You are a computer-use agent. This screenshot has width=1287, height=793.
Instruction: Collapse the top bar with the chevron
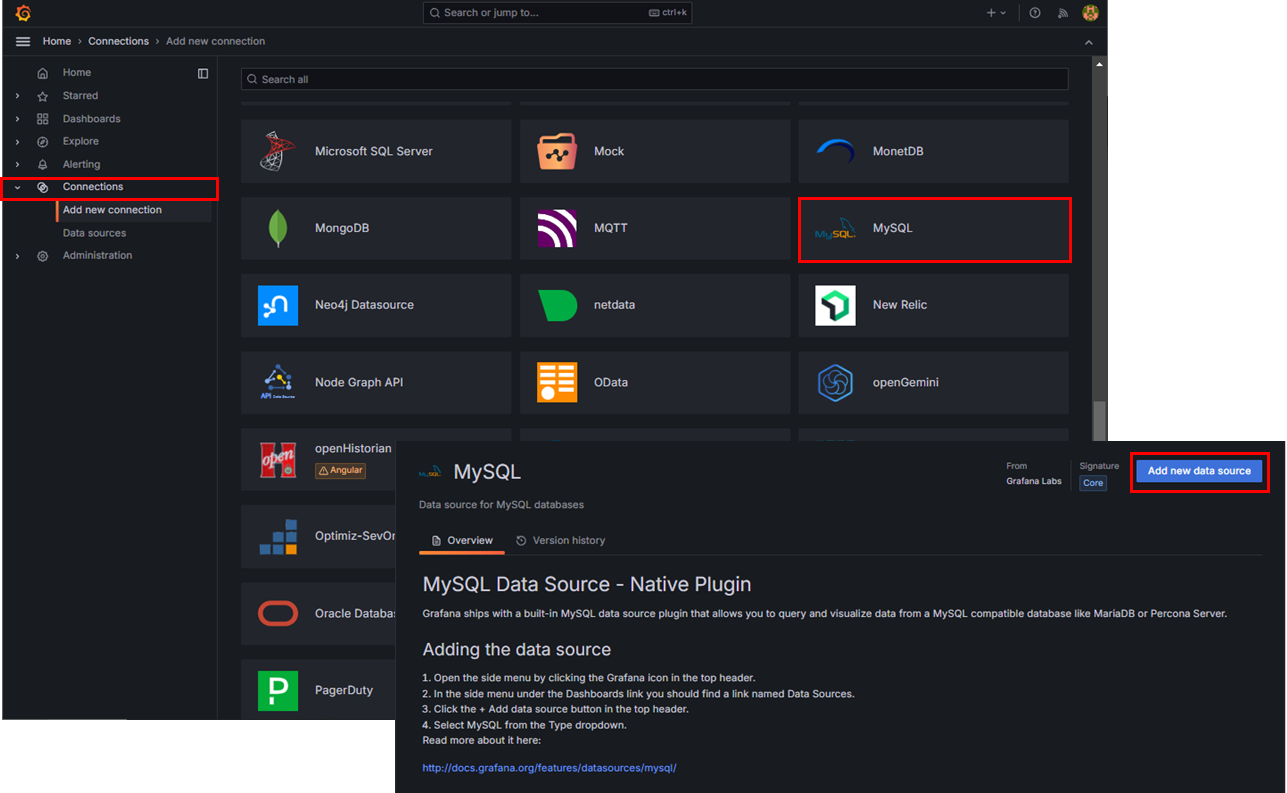(1089, 42)
